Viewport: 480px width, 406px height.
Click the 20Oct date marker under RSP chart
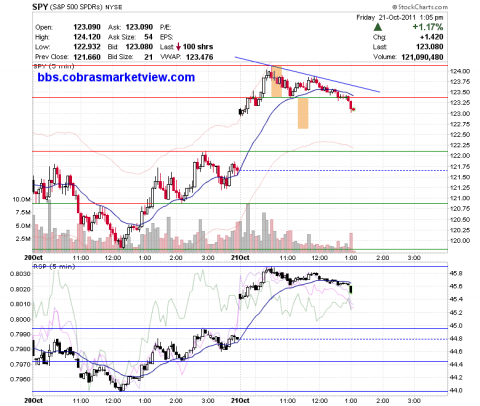coord(33,400)
